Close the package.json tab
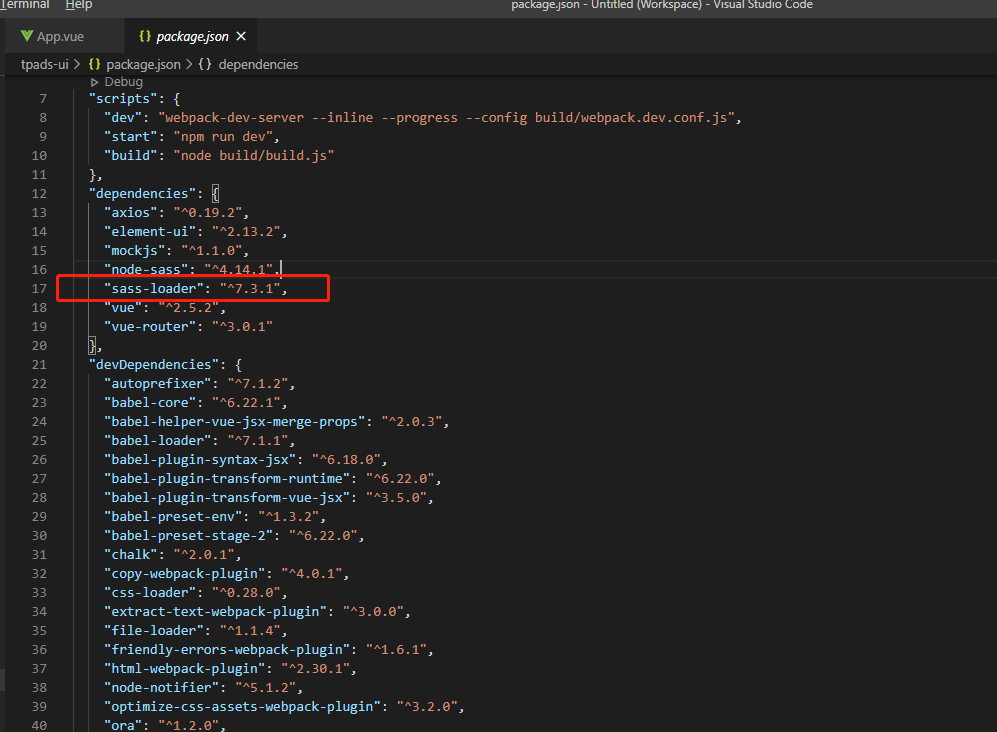 click(241, 36)
